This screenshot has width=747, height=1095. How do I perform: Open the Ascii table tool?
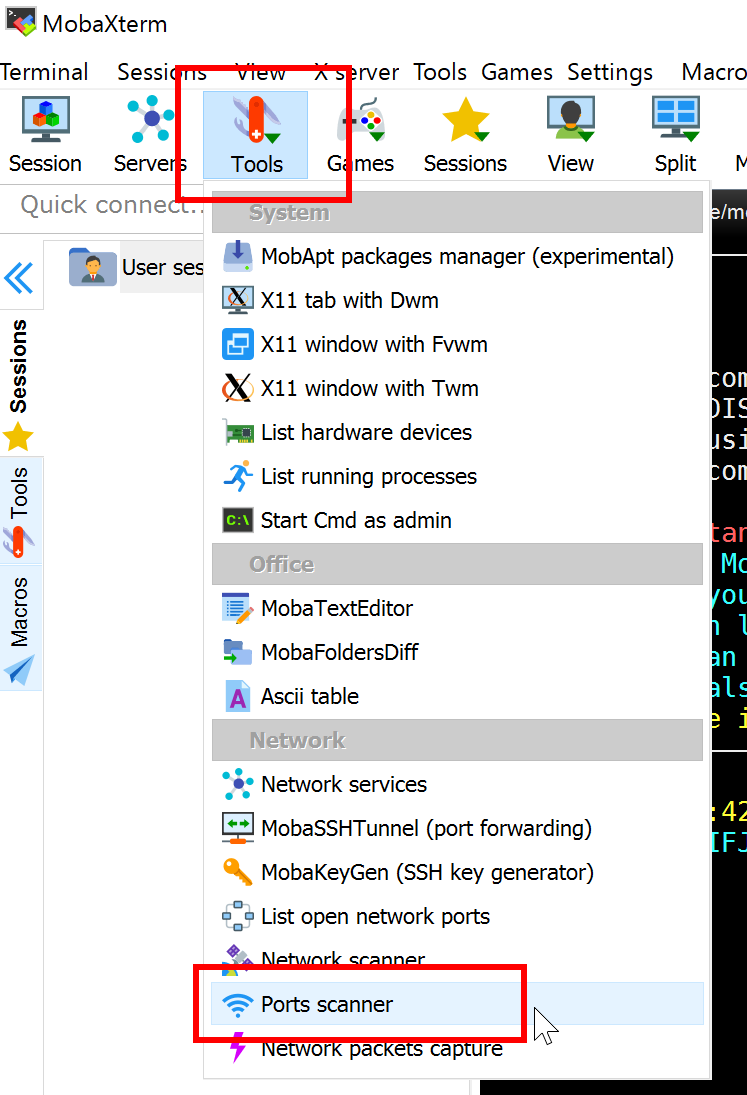pyautogui.click(x=457, y=696)
